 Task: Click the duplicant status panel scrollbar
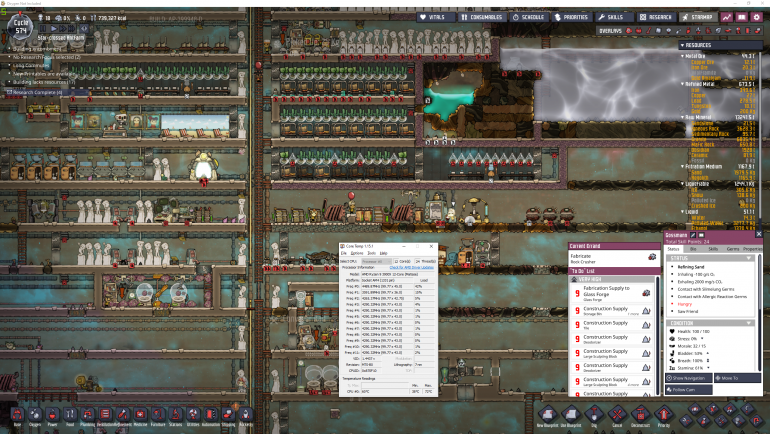click(759, 282)
